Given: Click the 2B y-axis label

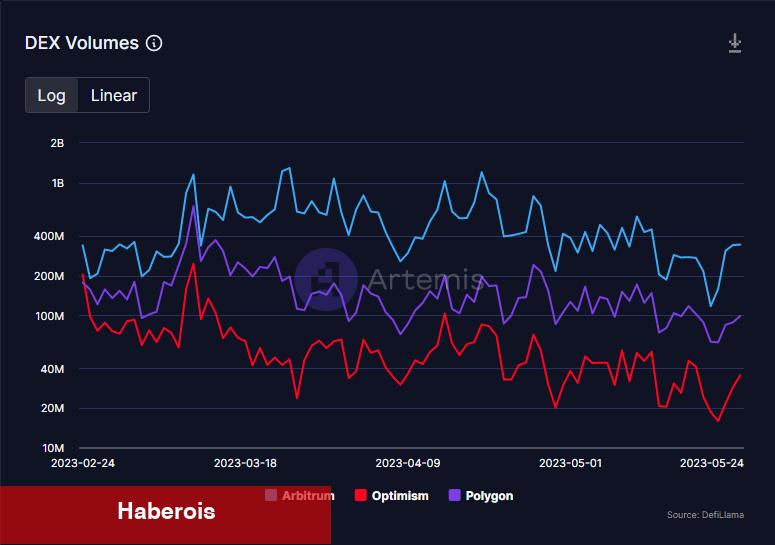Looking at the screenshot, I should click(57, 143).
